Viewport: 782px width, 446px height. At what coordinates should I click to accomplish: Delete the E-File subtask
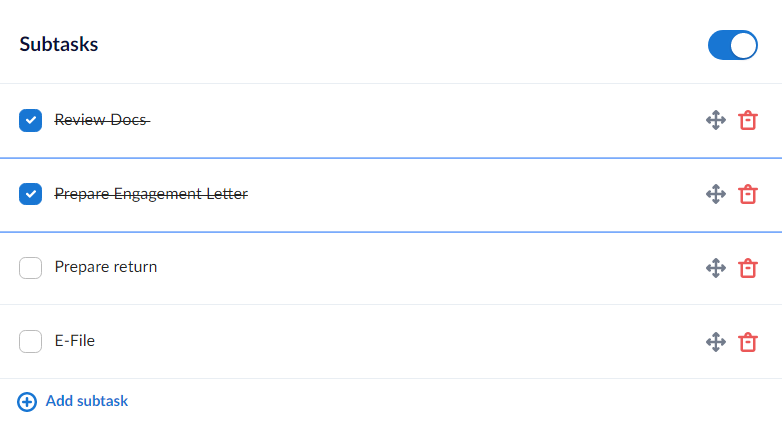click(x=747, y=342)
